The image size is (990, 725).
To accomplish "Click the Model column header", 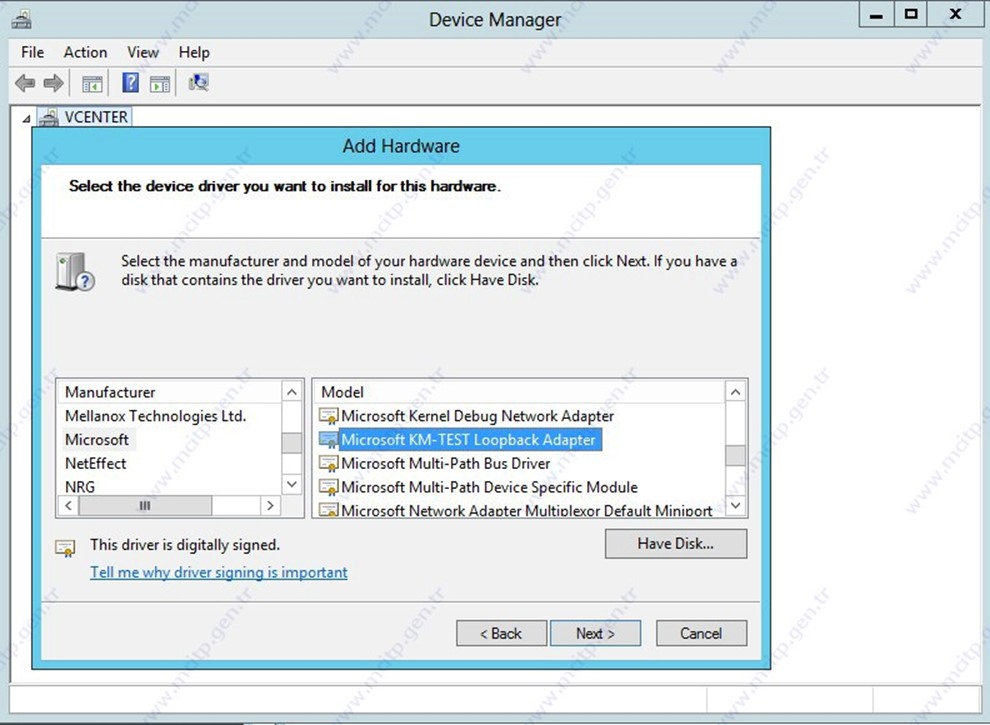I will pyautogui.click(x=520, y=392).
